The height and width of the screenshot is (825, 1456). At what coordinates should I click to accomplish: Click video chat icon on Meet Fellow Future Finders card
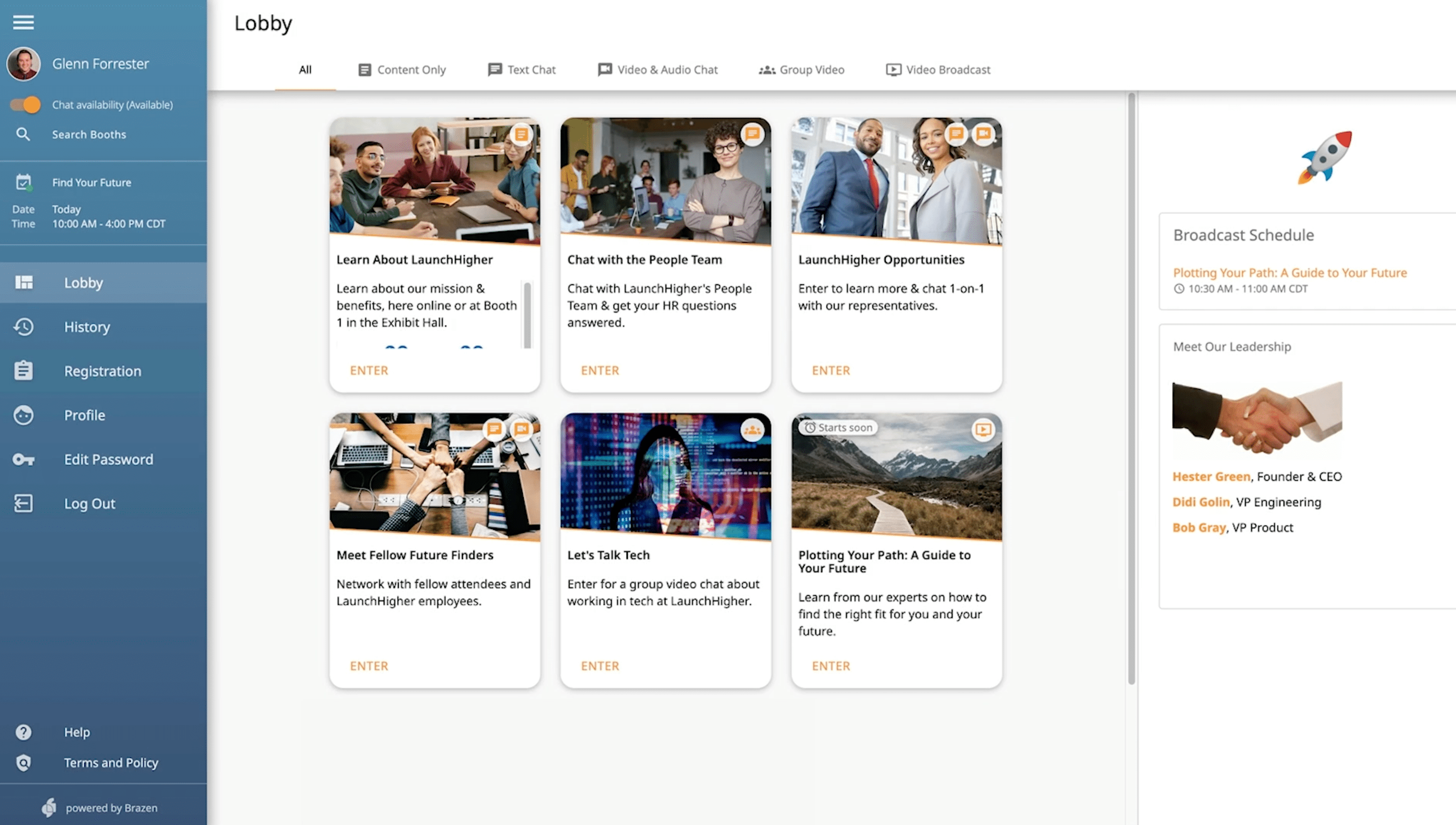pyautogui.click(x=521, y=429)
